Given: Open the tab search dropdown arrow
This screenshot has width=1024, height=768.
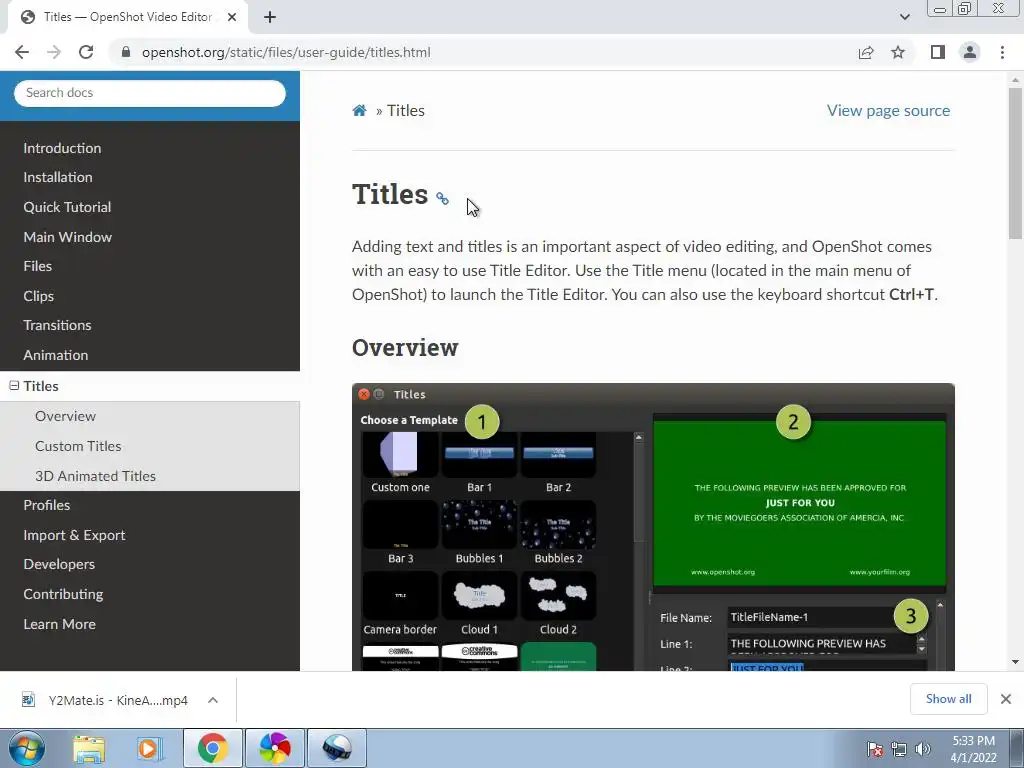Looking at the screenshot, I should pyautogui.click(x=904, y=17).
